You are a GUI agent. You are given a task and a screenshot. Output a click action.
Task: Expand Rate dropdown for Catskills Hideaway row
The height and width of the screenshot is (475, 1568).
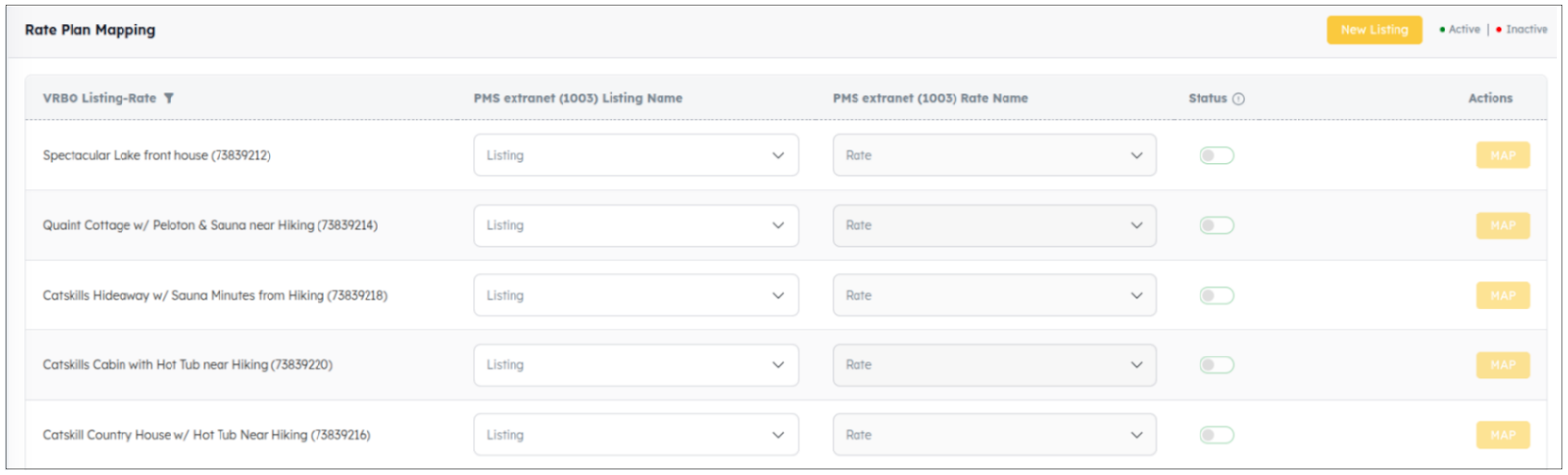[x=995, y=296]
